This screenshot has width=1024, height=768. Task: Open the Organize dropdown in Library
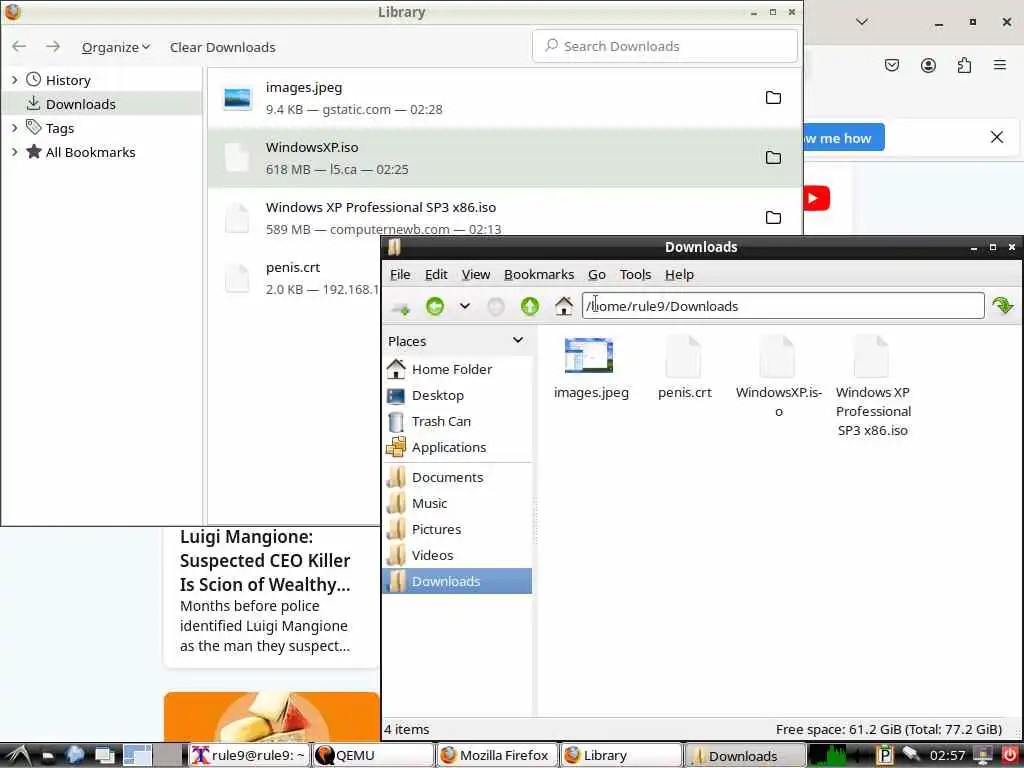pos(116,47)
